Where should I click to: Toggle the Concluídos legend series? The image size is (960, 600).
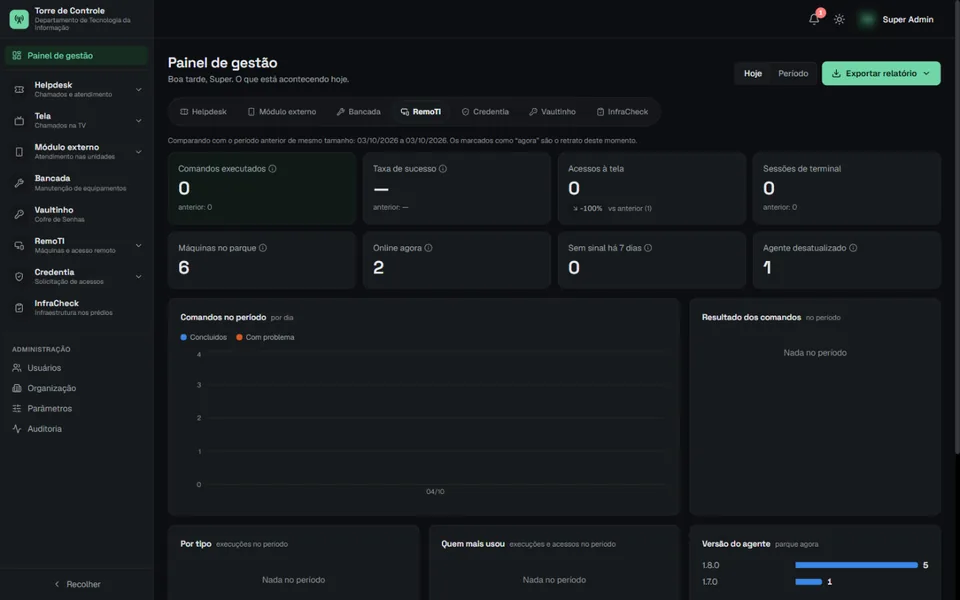[203, 337]
